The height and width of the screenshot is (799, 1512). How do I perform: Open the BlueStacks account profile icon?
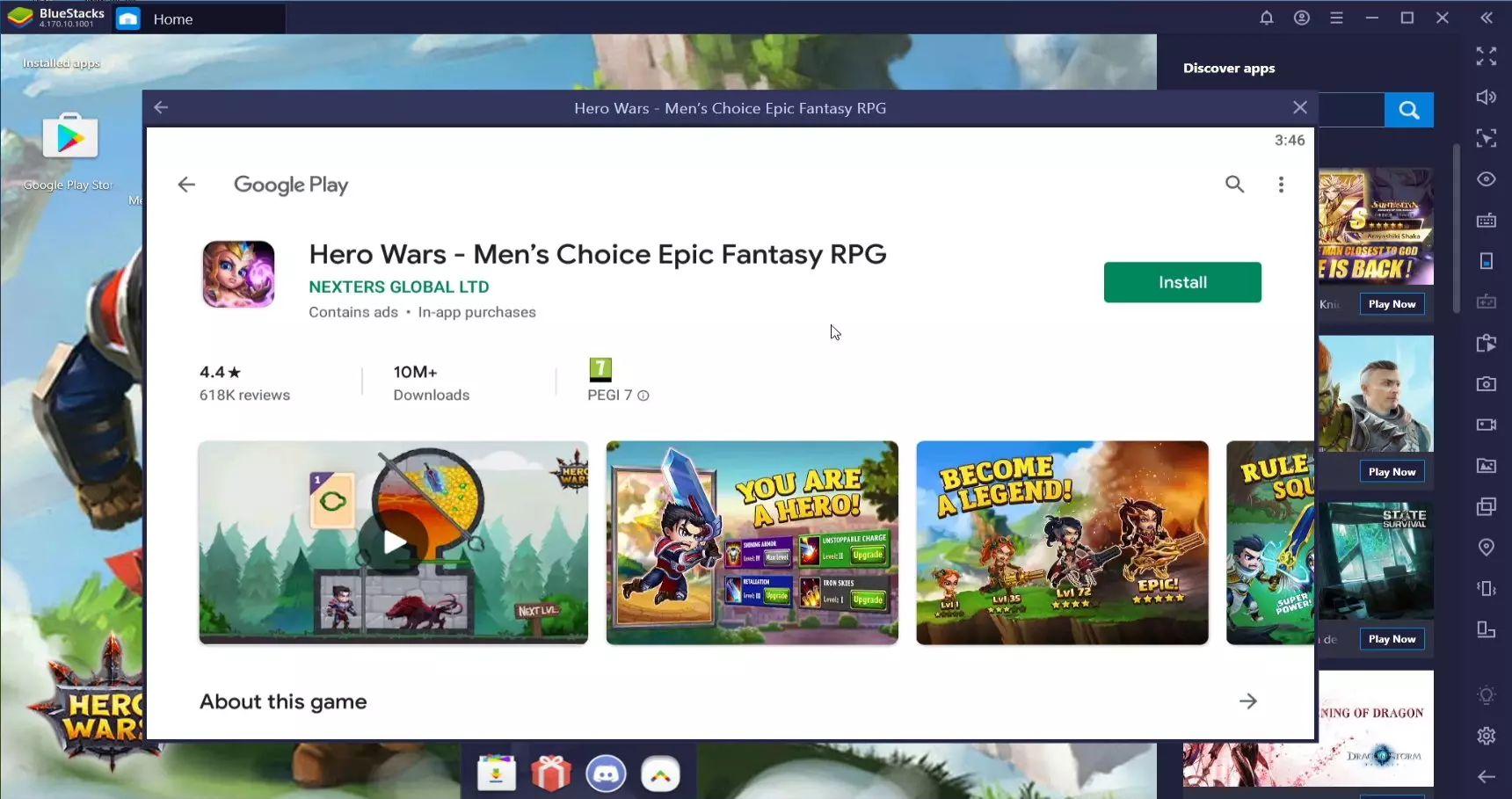(1301, 18)
